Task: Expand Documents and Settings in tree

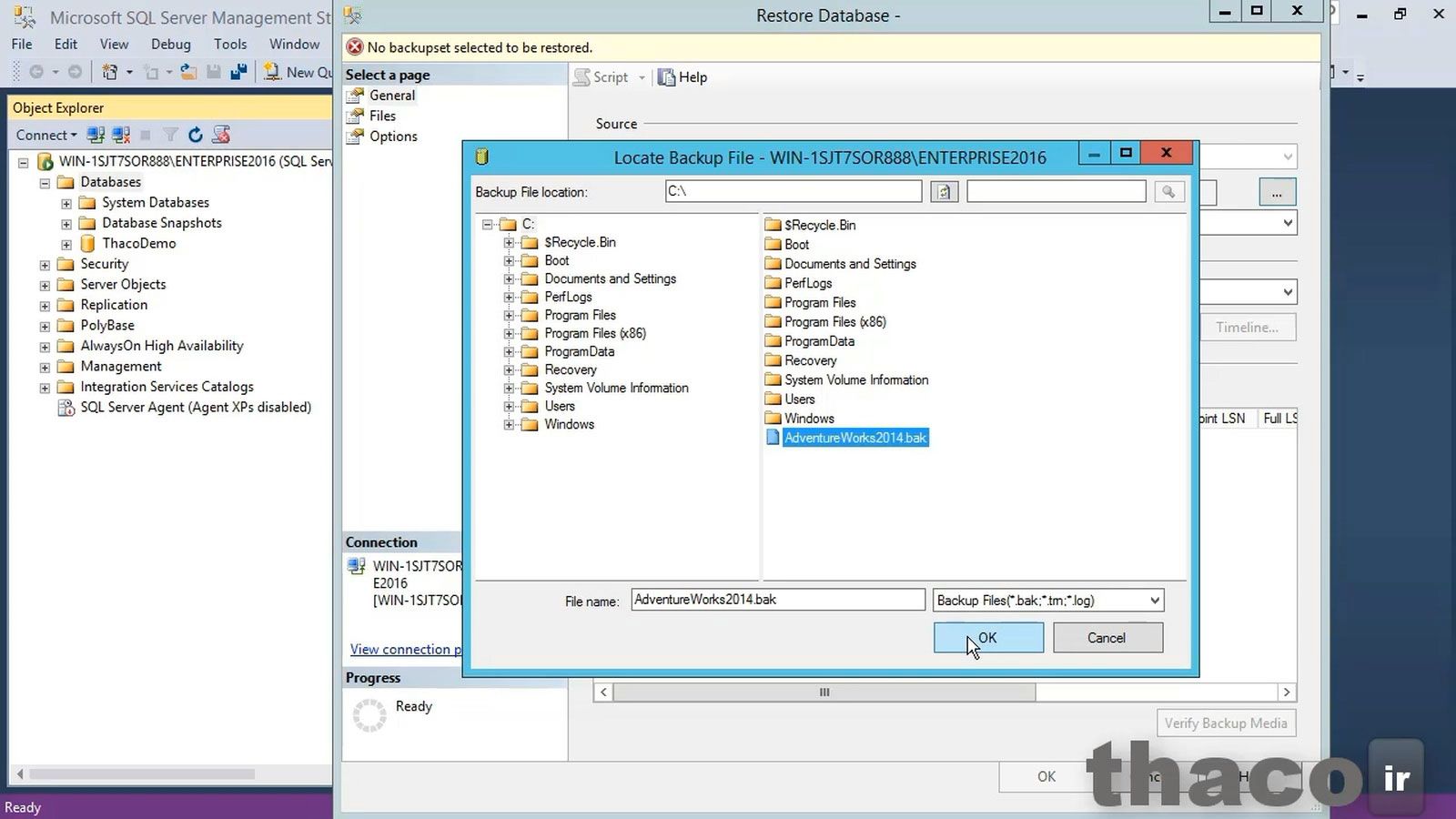Action: tap(510, 278)
